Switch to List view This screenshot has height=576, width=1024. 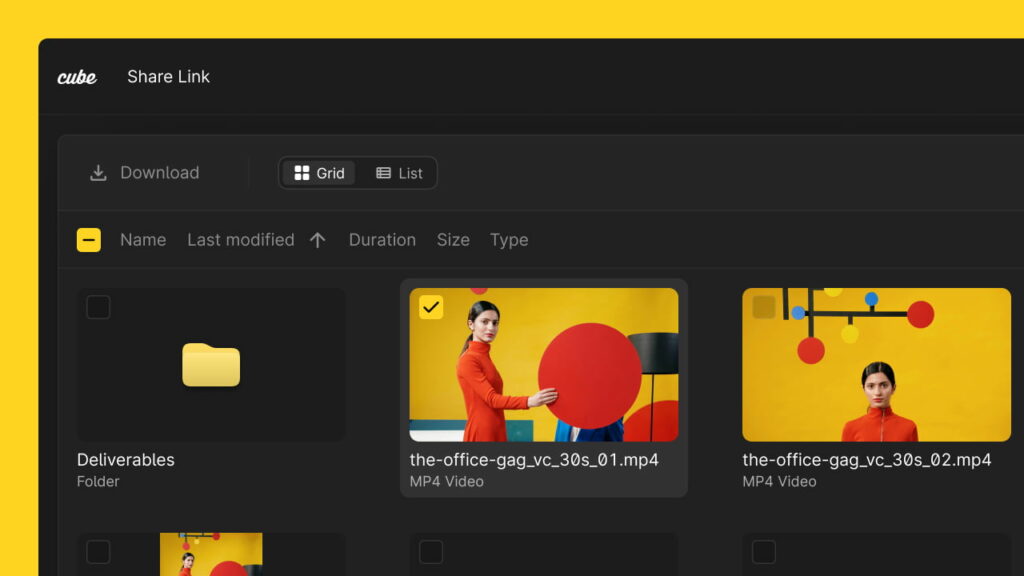click(x=399, y=173)
